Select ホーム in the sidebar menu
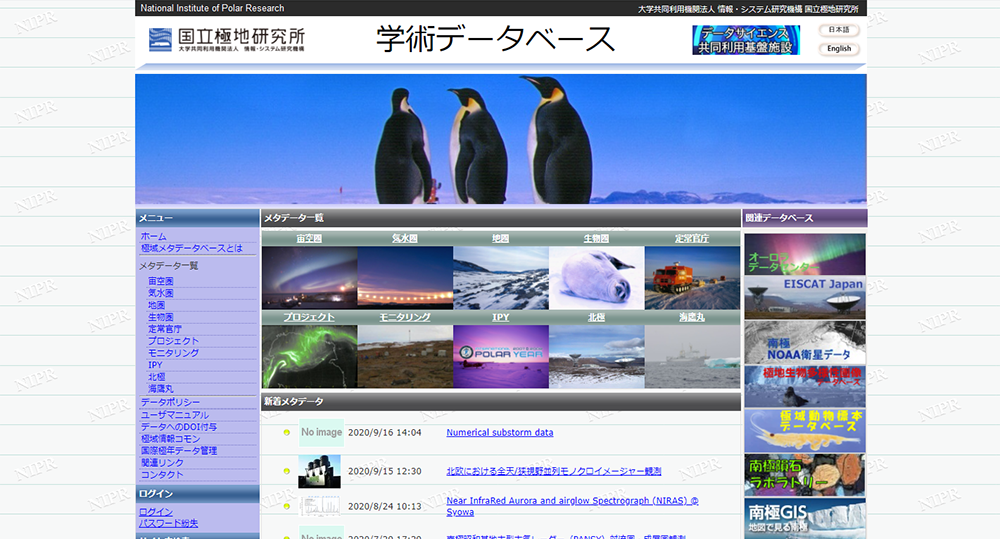 (x=153, y=236)
